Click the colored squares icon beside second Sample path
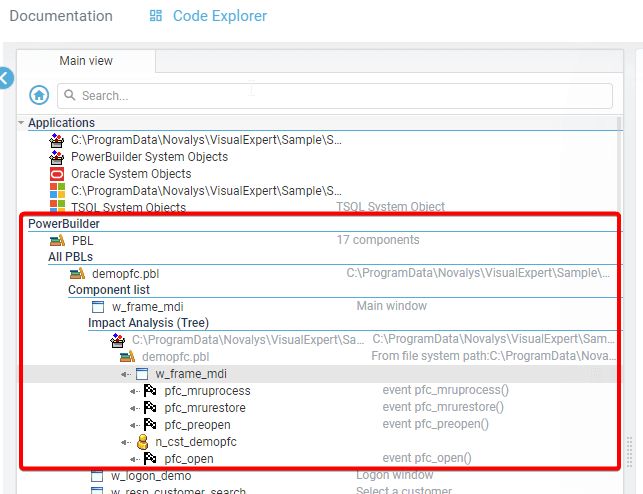This screenshot has width=643, height=494. 57,191
